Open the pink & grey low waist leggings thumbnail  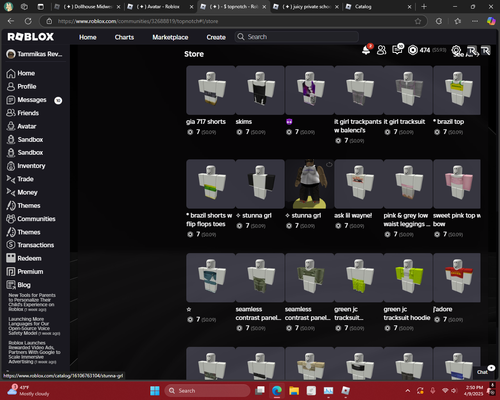408,184
